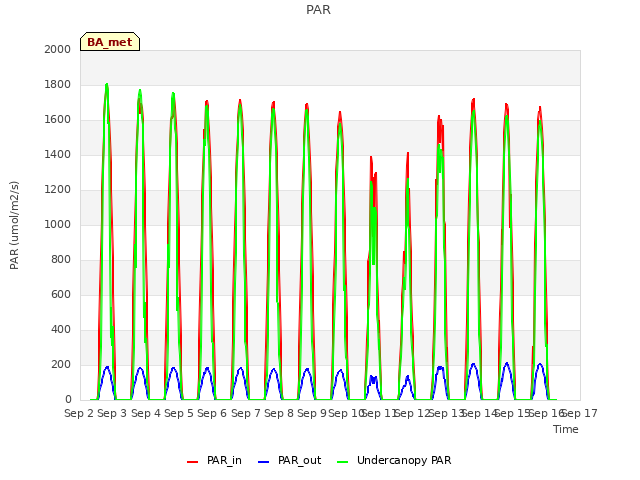The height and width of the screenshot is (480, 640).
Task: Click the Sep 3 midday PAR peak near 1800
Action: [107, 85]
